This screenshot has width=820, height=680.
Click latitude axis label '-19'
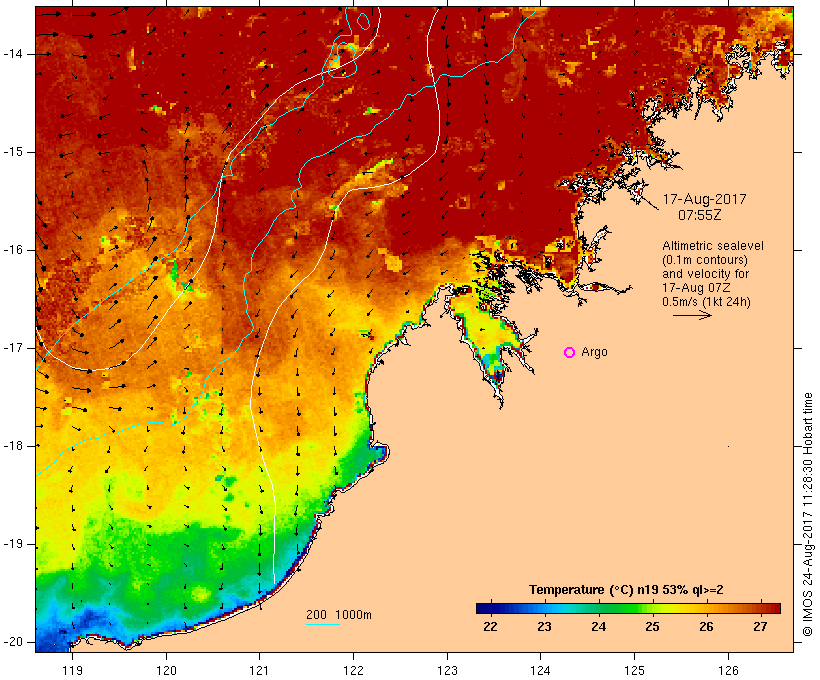point(13,544)
